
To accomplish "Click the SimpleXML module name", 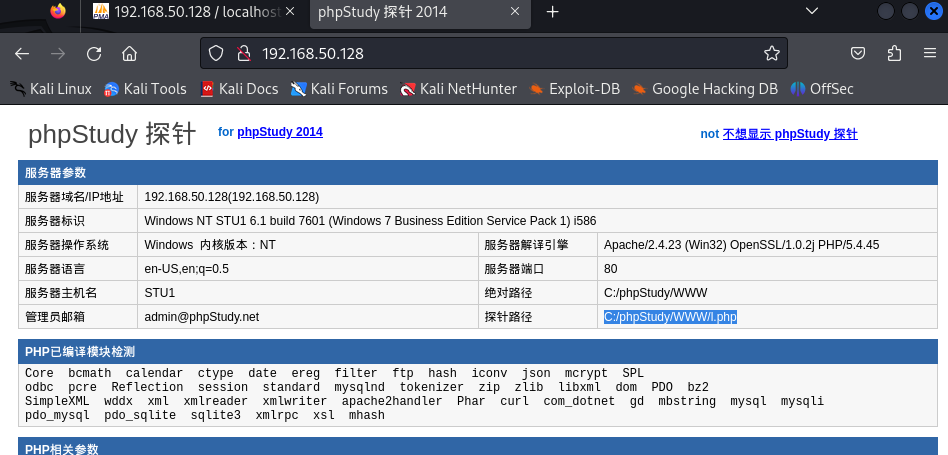I will click(57, 401).
